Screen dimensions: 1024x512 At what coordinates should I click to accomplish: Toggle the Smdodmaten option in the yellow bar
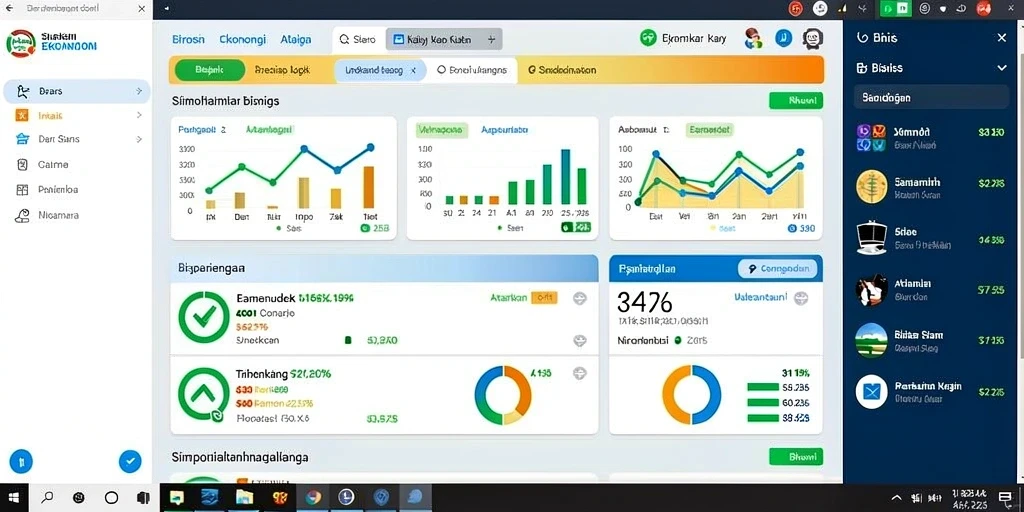[562, 70]
